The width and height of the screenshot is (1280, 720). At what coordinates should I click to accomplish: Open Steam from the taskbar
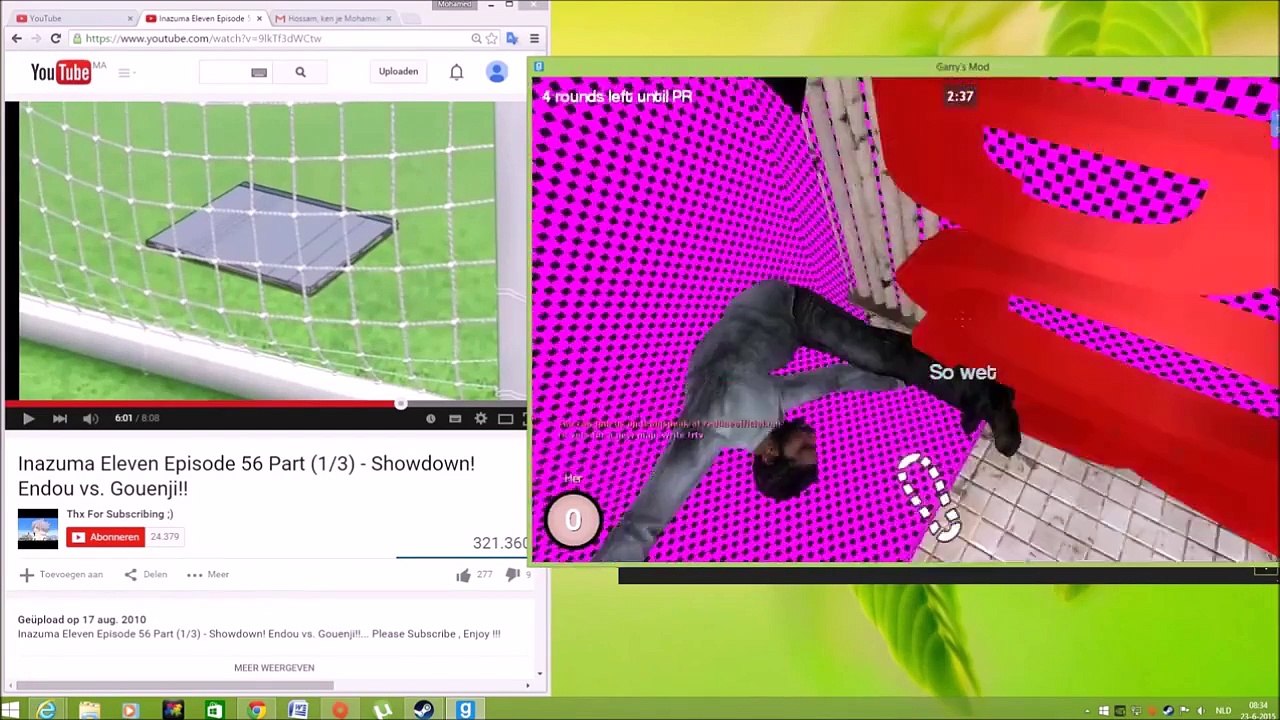[x=424, y=710]
